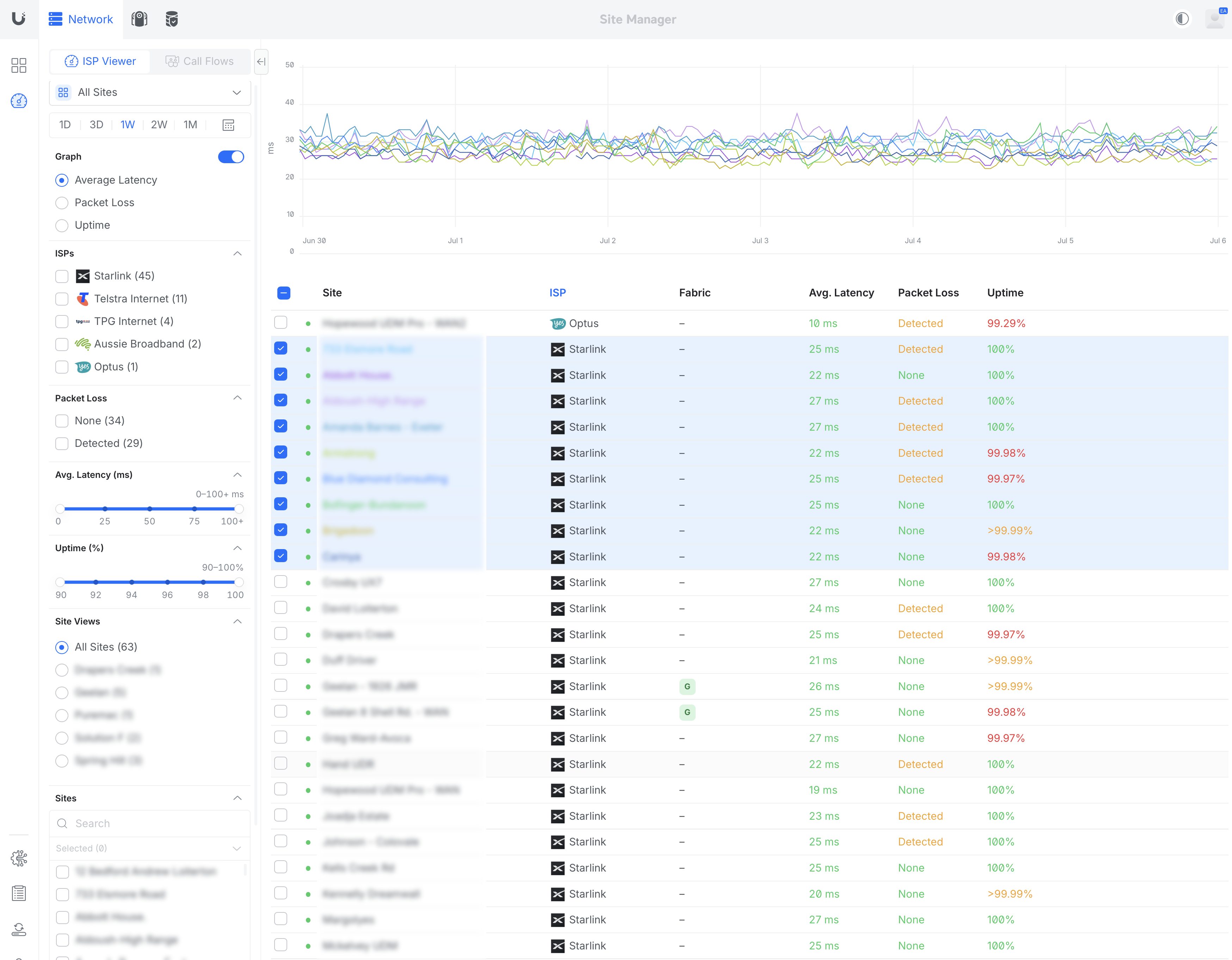1232x960 pixels.
Task: Click the Avg. Latency slider min handle
Action: pos(60,509)
